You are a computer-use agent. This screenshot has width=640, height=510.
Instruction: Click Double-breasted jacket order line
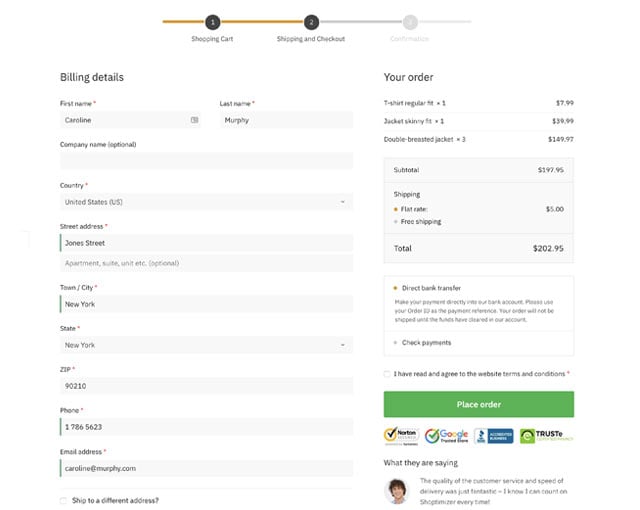479,140
